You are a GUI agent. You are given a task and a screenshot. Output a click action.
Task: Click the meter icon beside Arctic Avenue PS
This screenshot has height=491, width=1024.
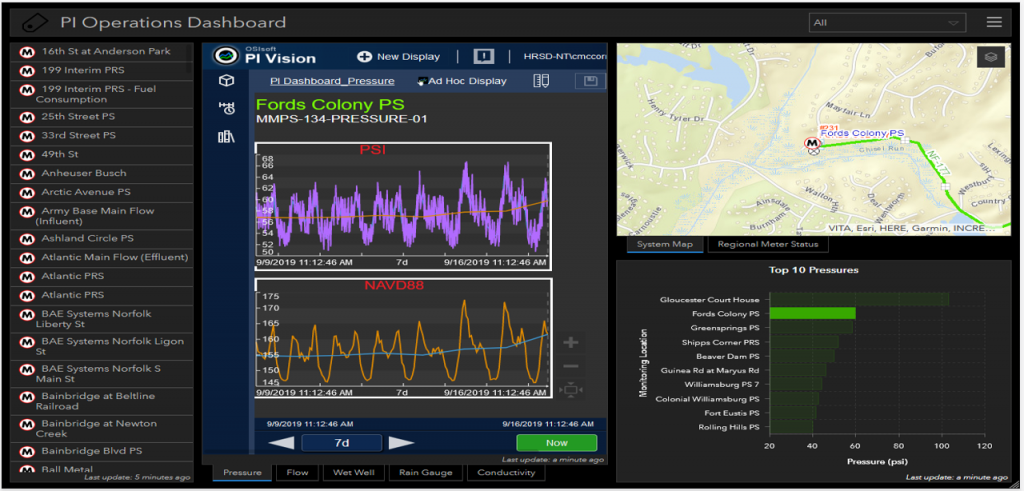pos(27,193)
